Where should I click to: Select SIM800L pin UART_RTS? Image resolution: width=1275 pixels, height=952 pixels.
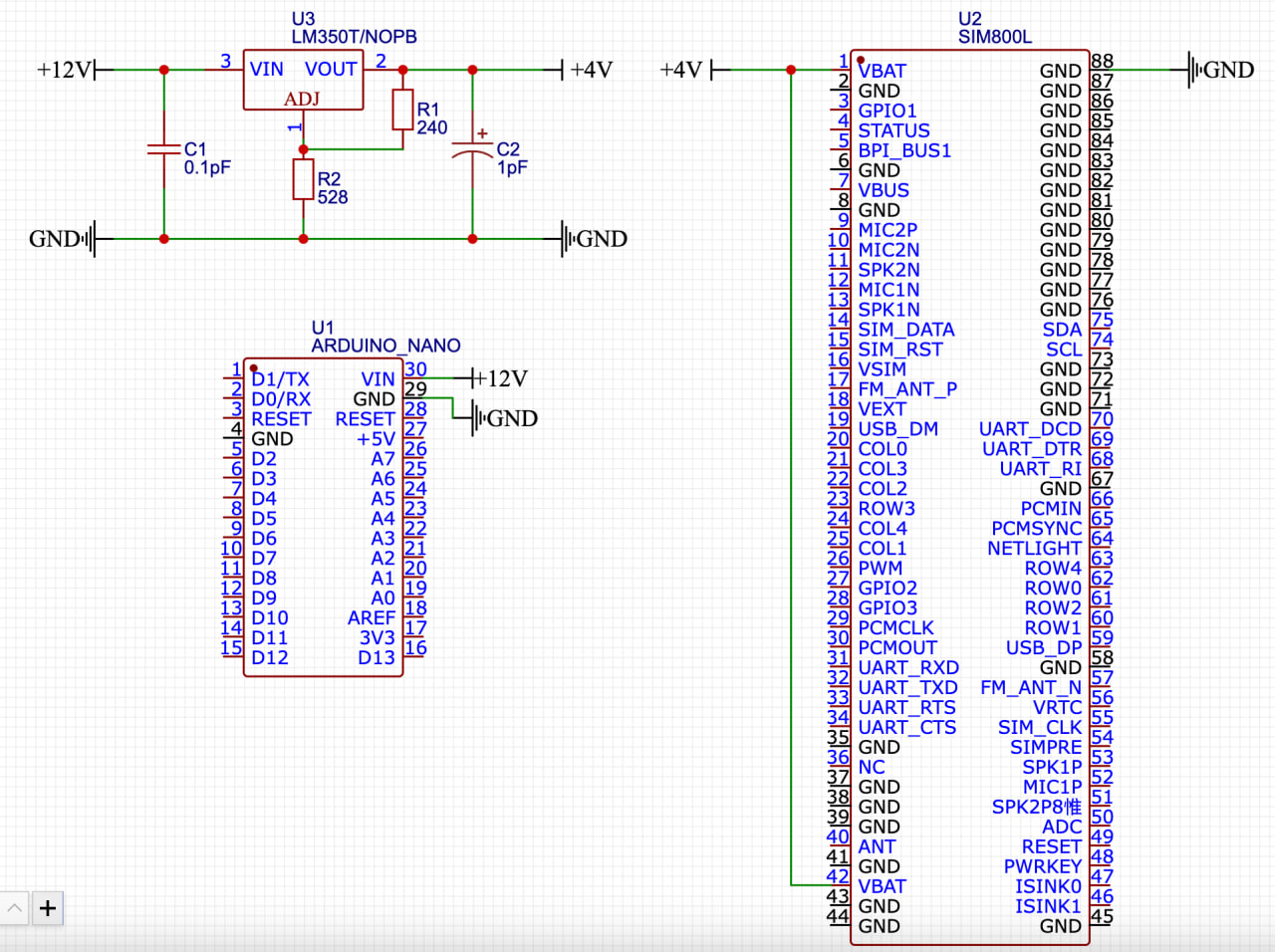point(907,708)
